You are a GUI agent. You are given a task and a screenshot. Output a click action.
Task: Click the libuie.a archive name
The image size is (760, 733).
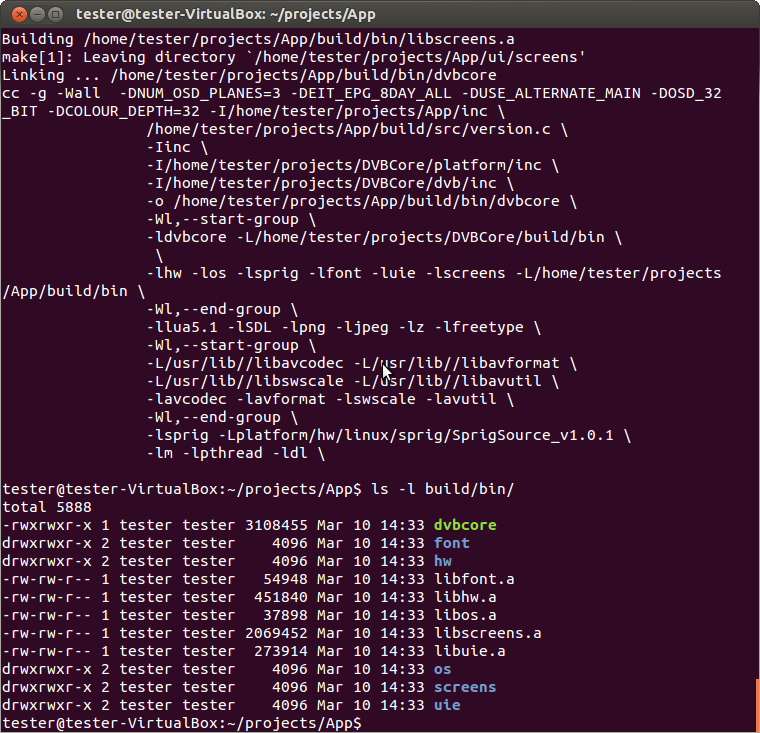469,651
